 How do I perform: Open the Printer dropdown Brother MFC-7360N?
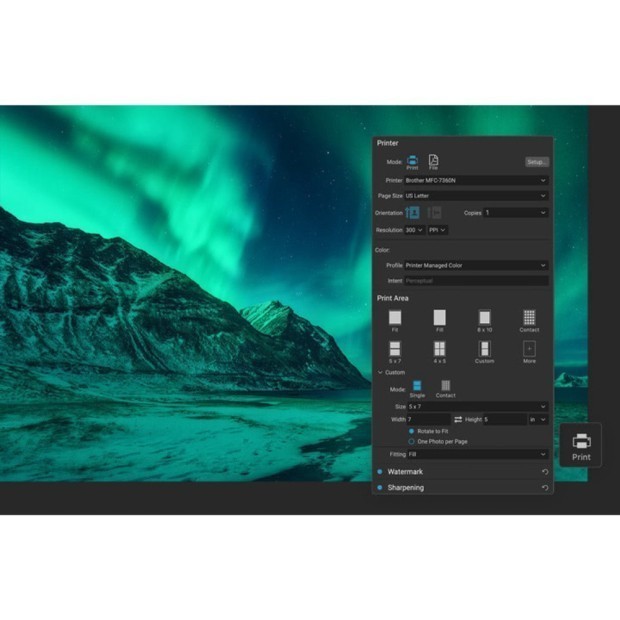(x=476, y=180)
